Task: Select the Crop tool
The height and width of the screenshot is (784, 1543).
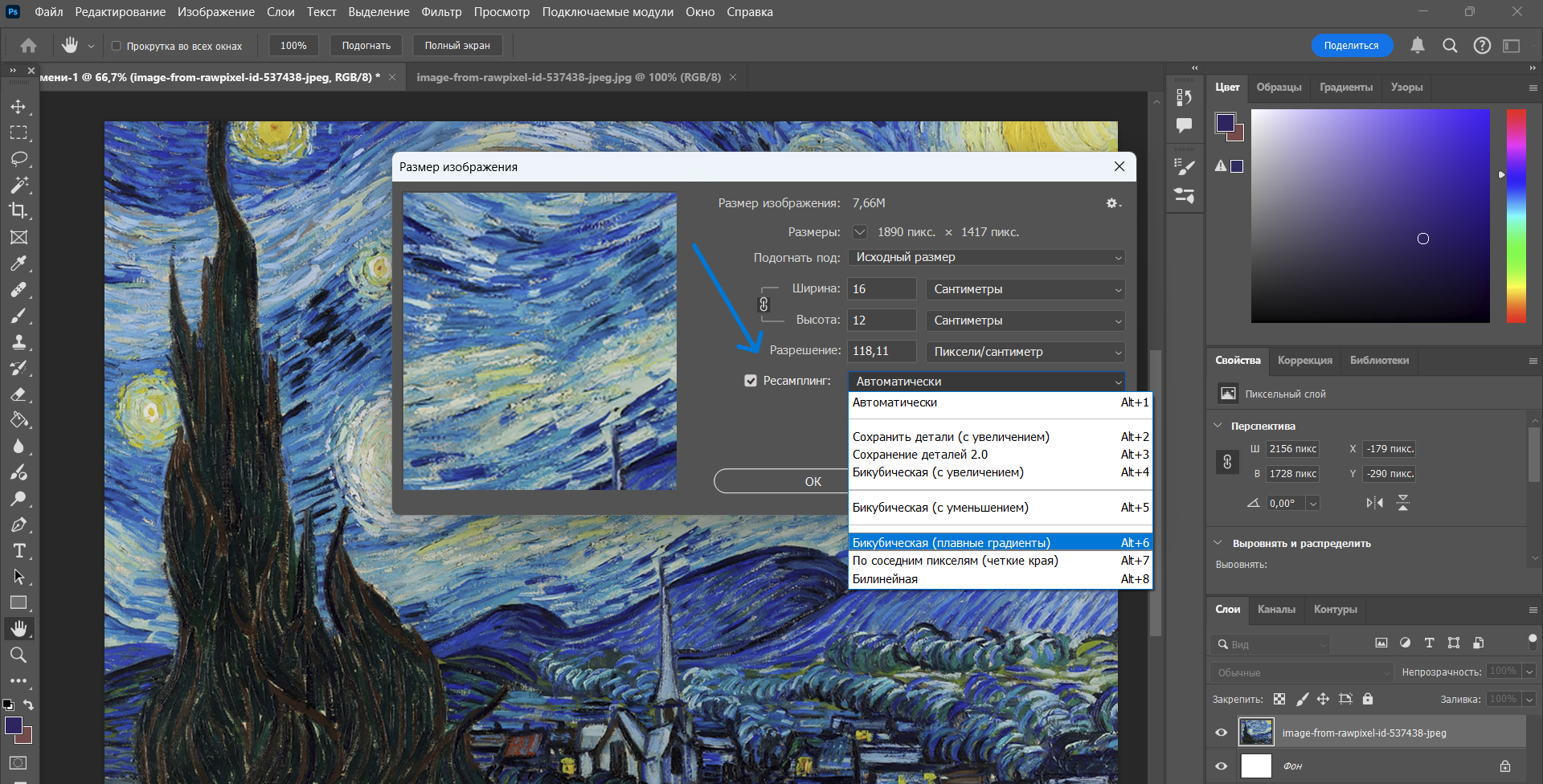Action: [18, 210]
